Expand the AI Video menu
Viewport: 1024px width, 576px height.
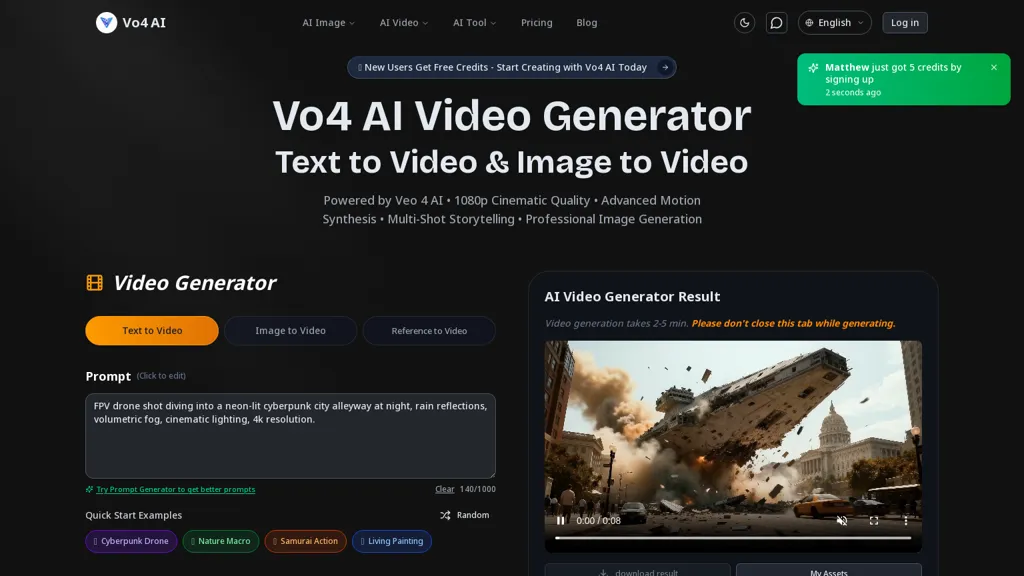(404, 23)
